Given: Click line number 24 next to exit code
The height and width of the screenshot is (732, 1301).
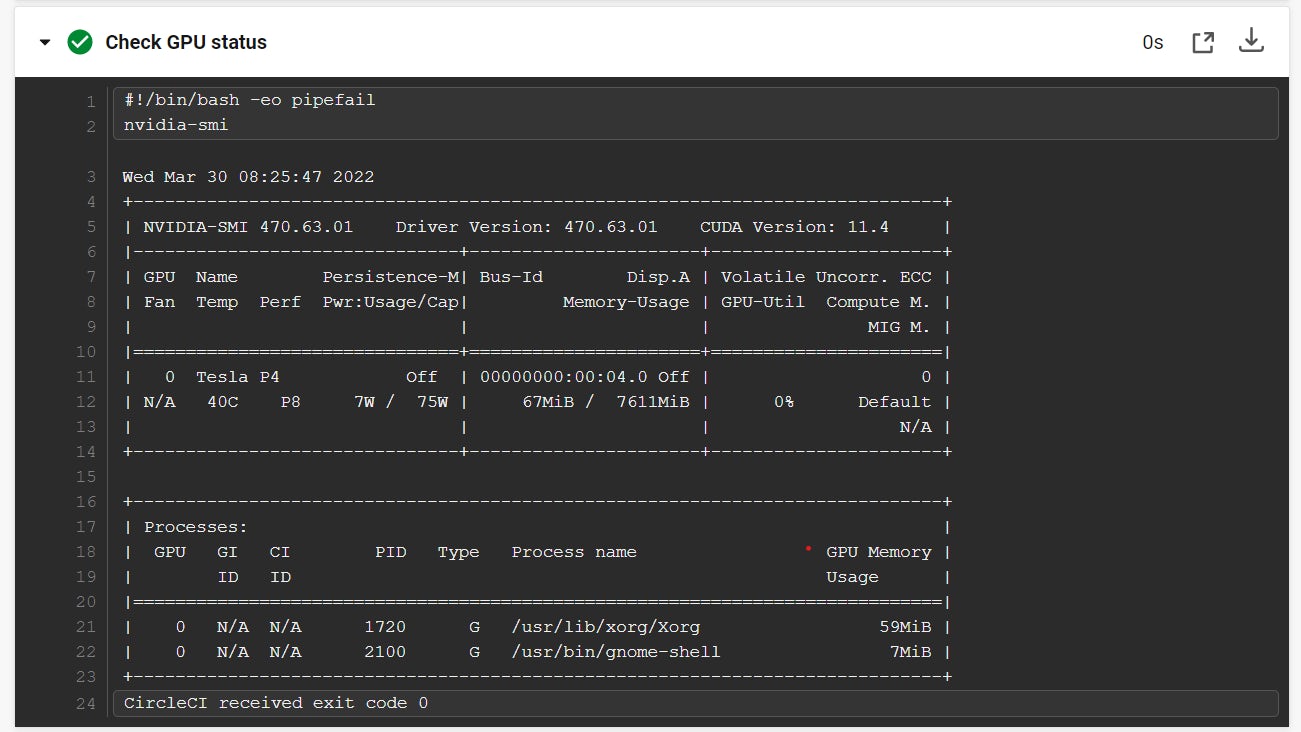Looking at the screenshot, I should pyautogui.click(x=85, y=703).
